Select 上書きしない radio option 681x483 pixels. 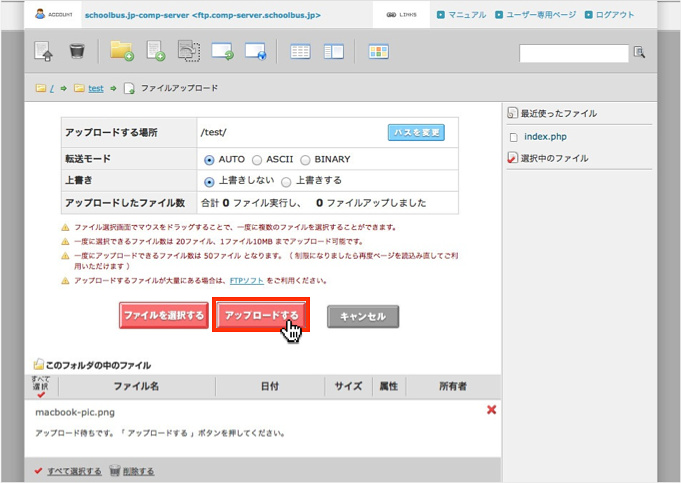pyautogui.click(x=209, y=182)
